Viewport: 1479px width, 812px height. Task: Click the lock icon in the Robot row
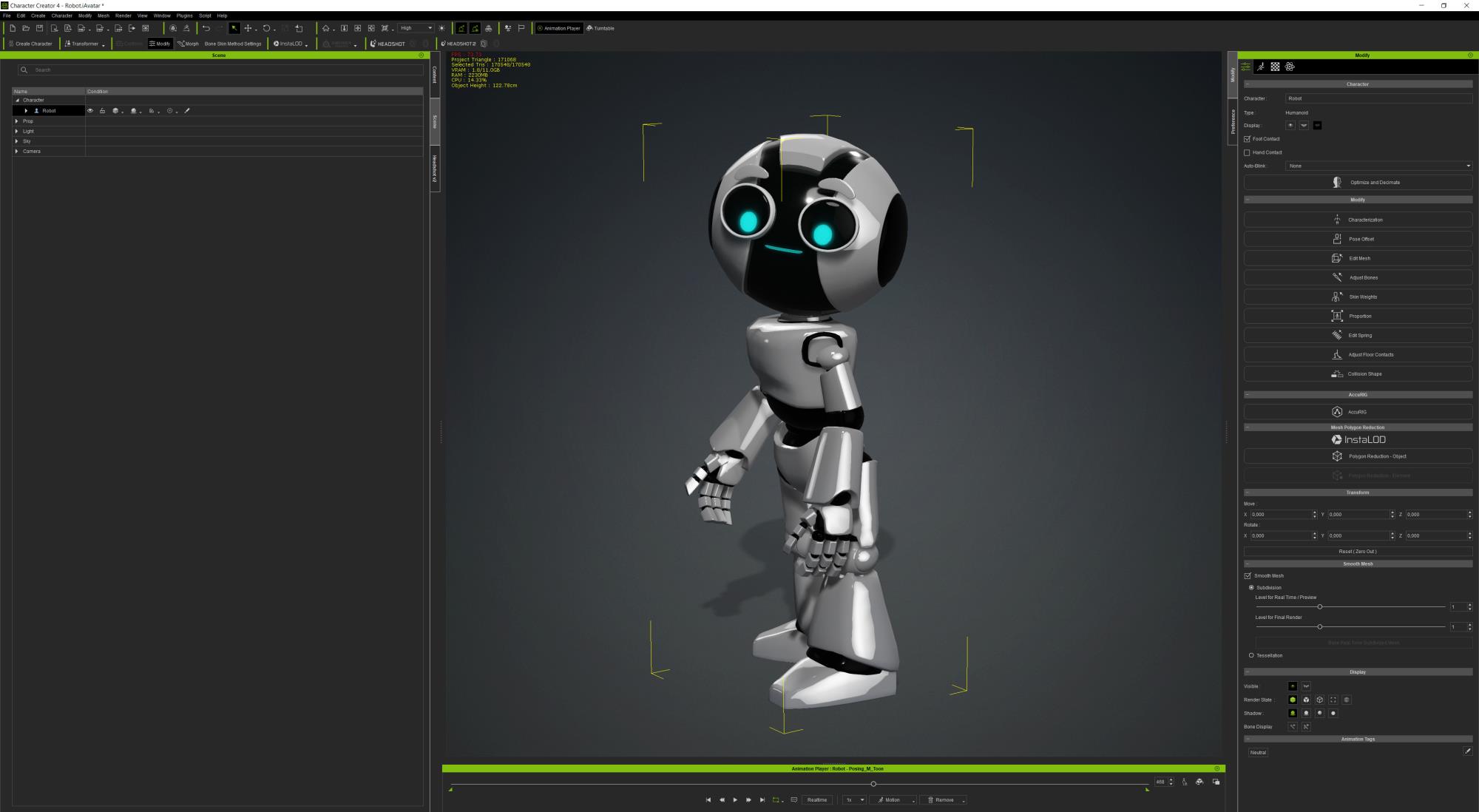pyautogui.click(x=102, y=111)
